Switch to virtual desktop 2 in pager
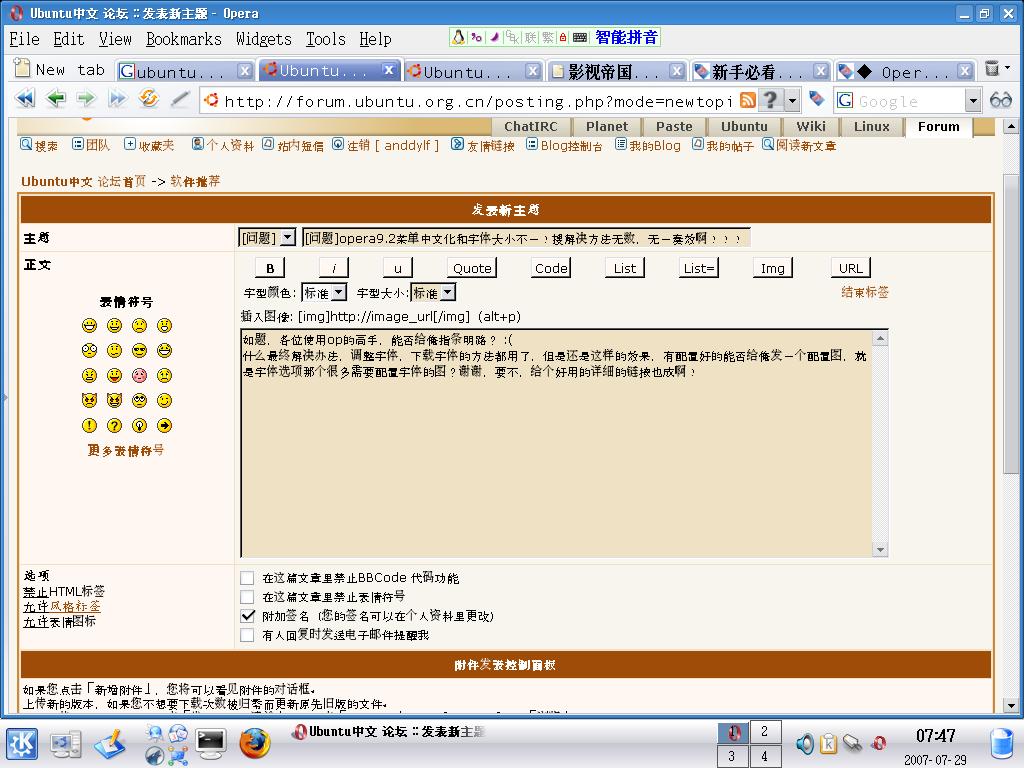This screenshot has width=1024, height=768. [765, 731]
